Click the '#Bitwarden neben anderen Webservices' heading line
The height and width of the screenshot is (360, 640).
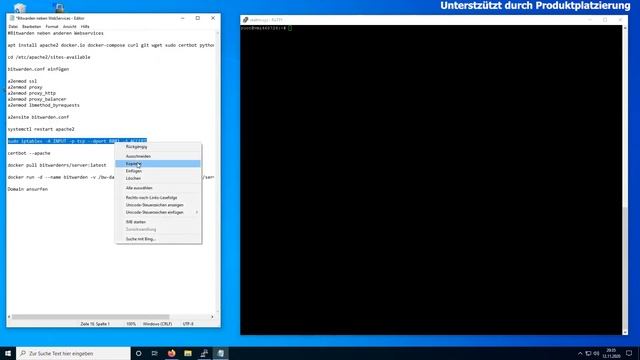coord(56,33)
